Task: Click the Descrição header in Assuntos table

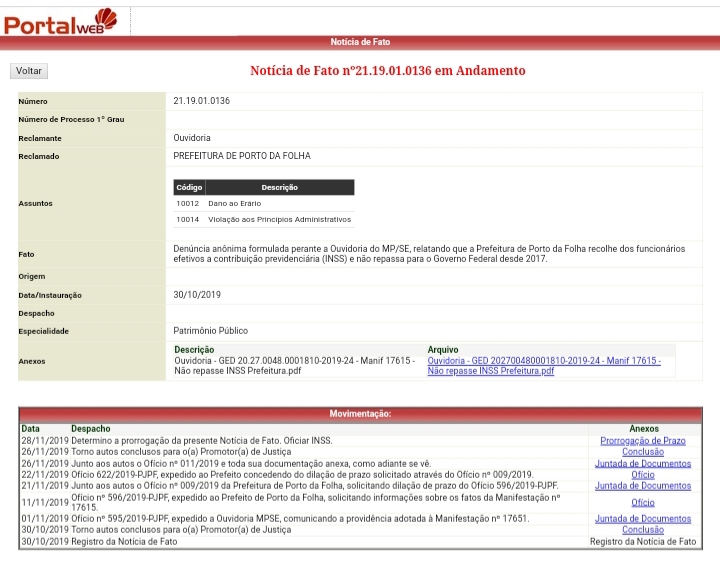Action: tap(279, 187)
